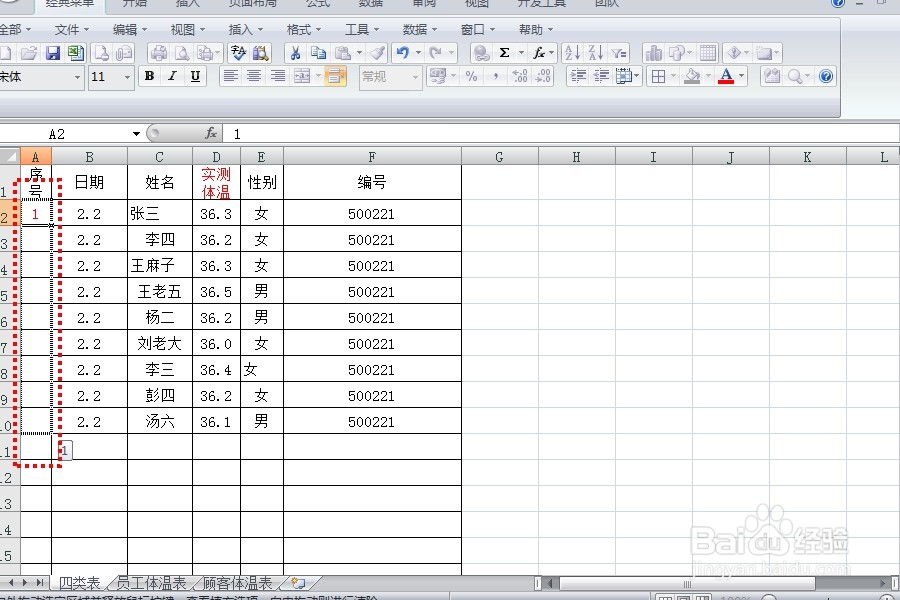
Task: Click the Format Painter brush icon
Action: coord(378,52)
